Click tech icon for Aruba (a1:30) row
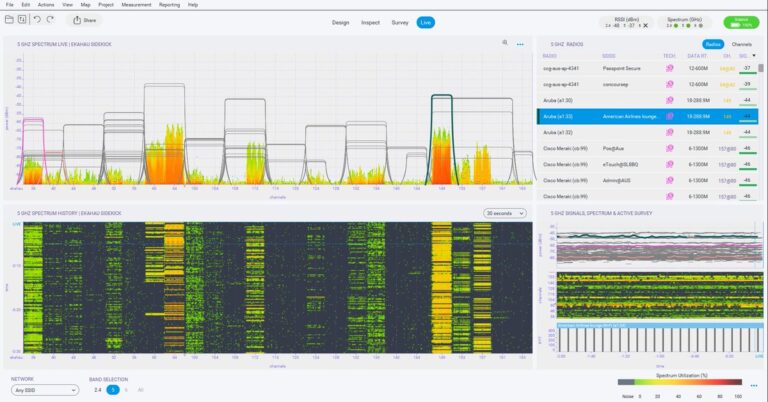This screenshot has width=768, height=402. (669, 100)
